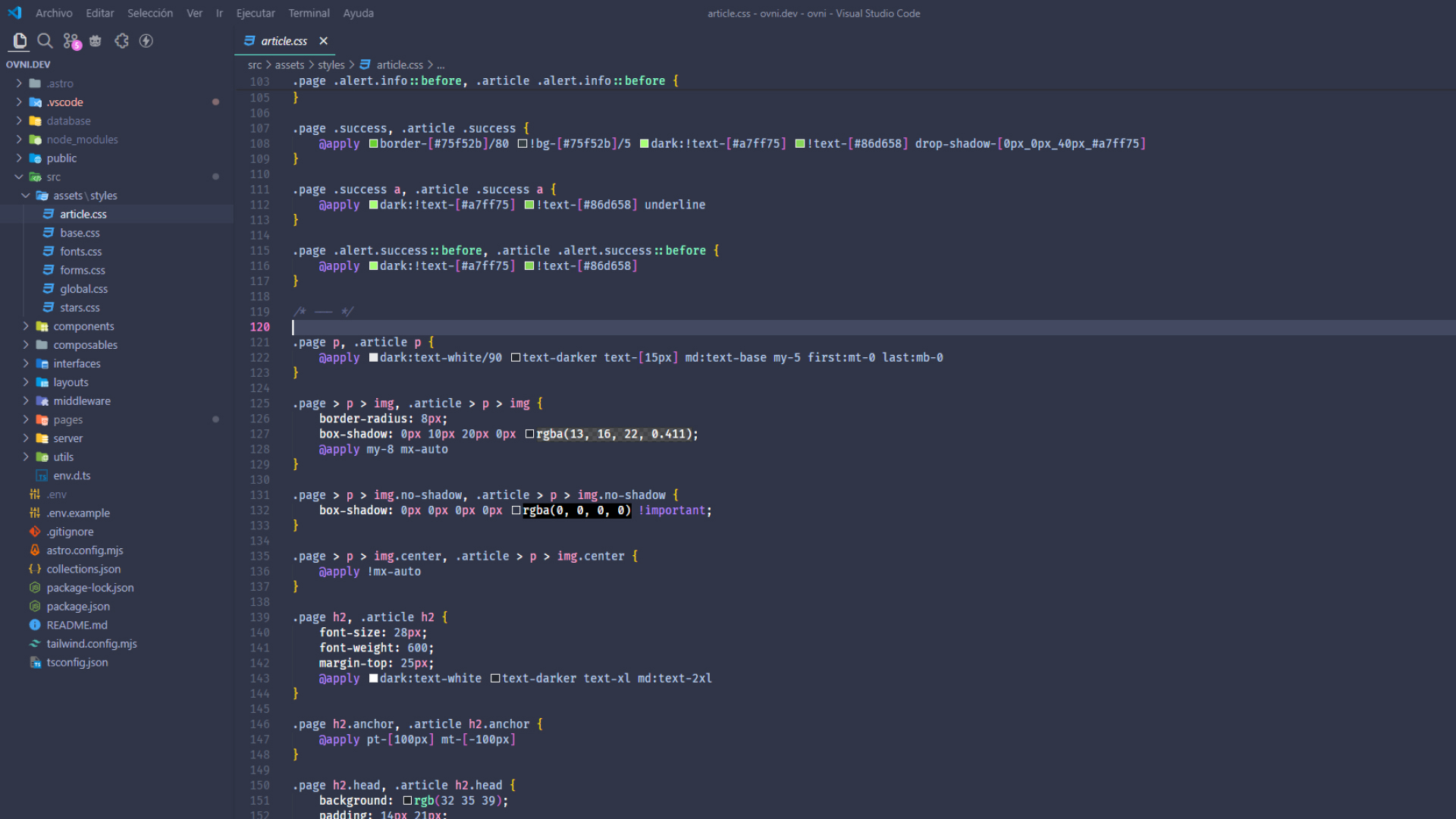Click the README.md info icon

[35, 625]
